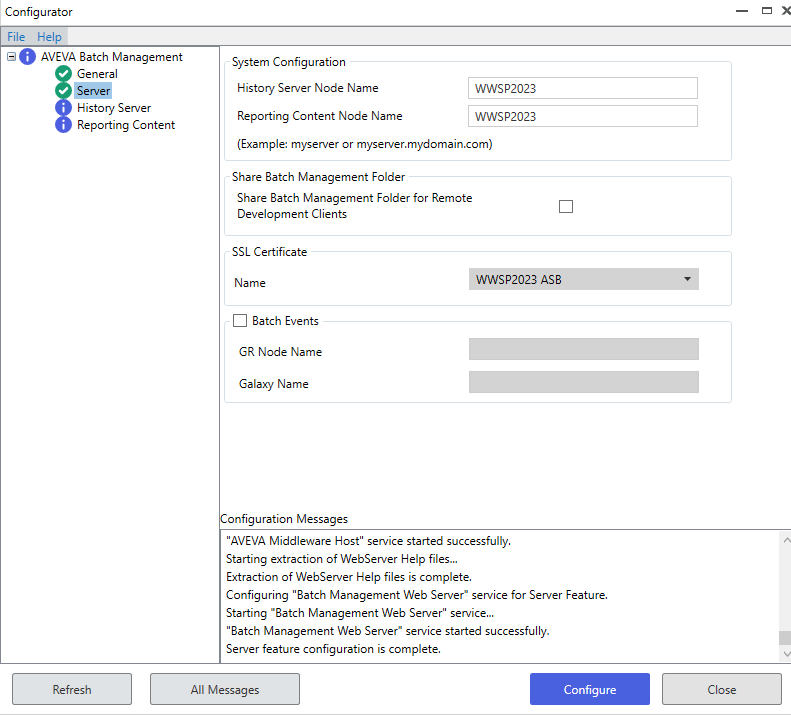The width and height of the screenshot is (791, 715).
Task: Open the Help menu
Action: click(x=49, y=37)
